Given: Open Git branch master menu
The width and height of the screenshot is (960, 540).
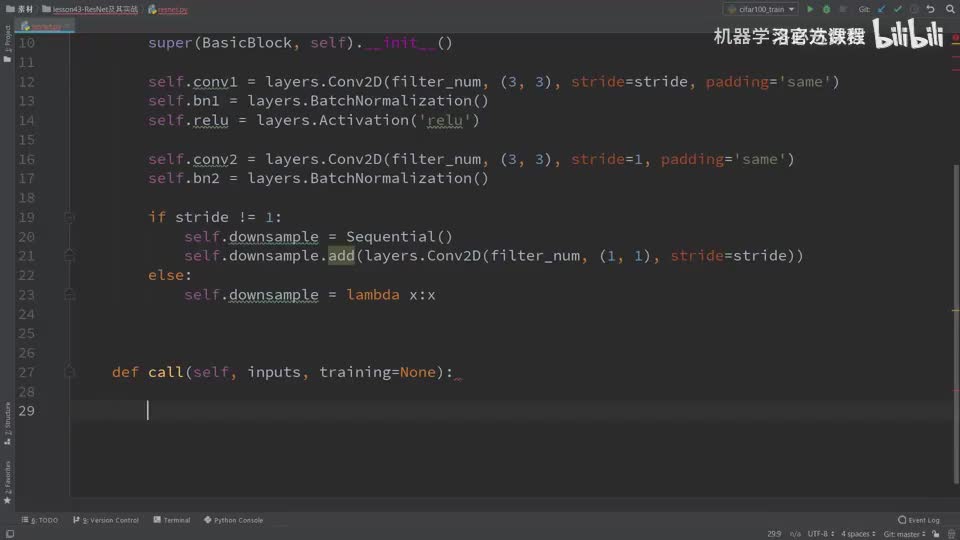Looking at the screenshot, I should (x=904, y=534).
